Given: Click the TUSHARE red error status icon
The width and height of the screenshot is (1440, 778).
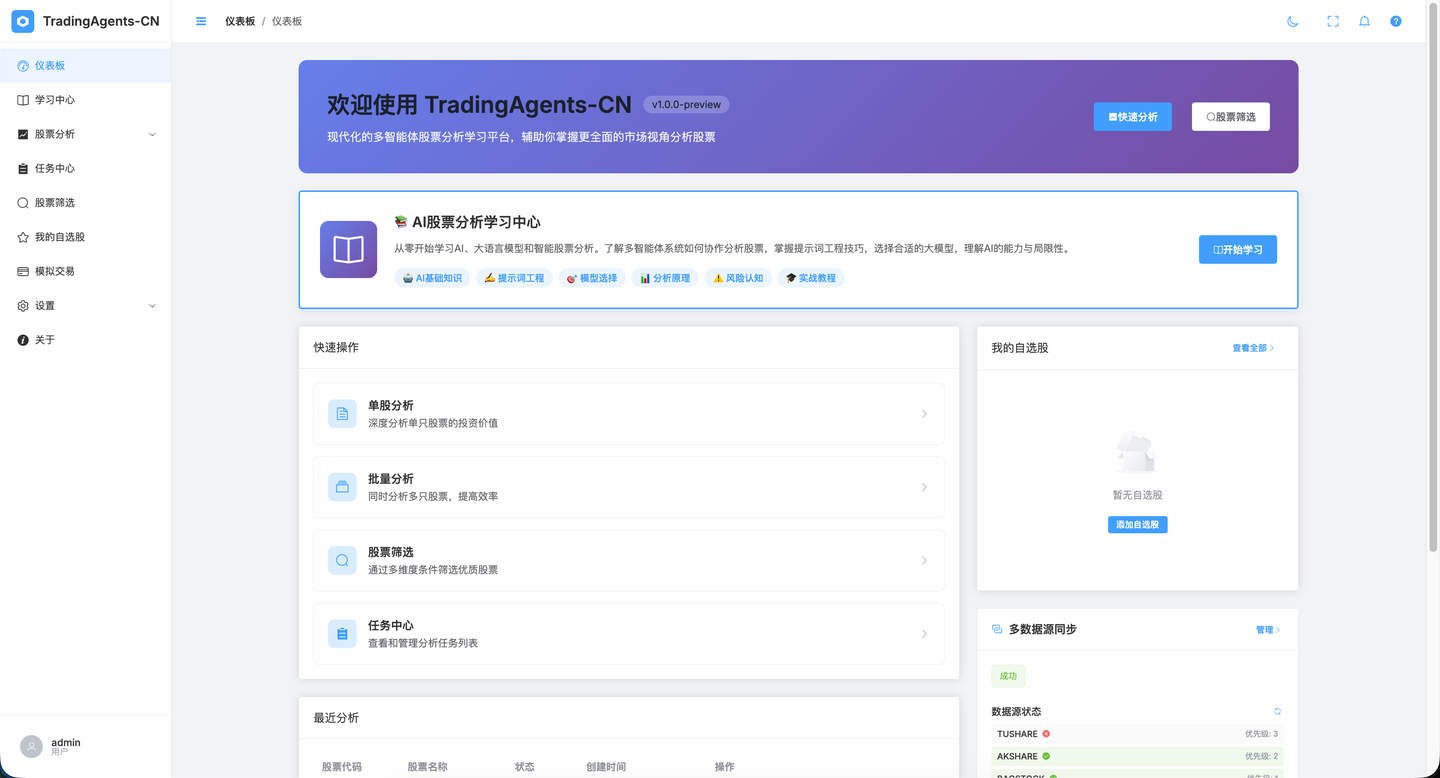Looking at the screenshot, I should pos(1046,734).
